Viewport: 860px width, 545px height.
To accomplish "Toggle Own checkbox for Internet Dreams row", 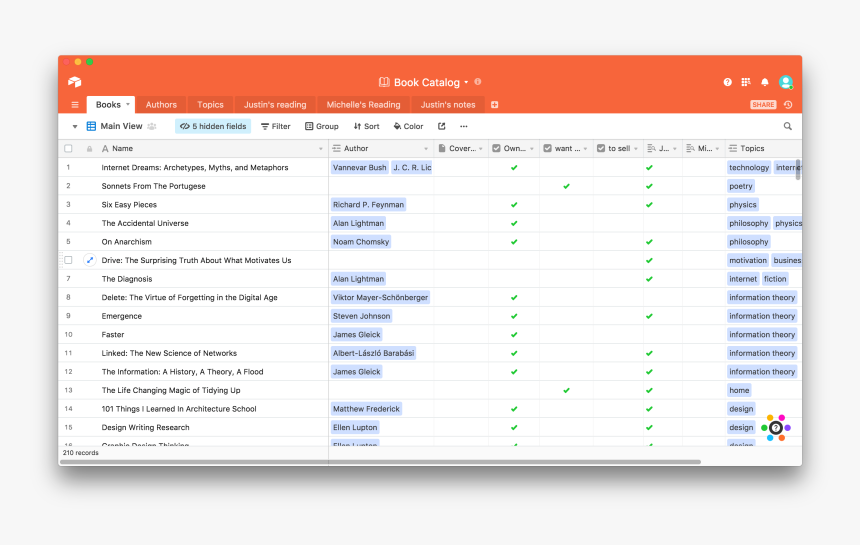I will (514, 168).
